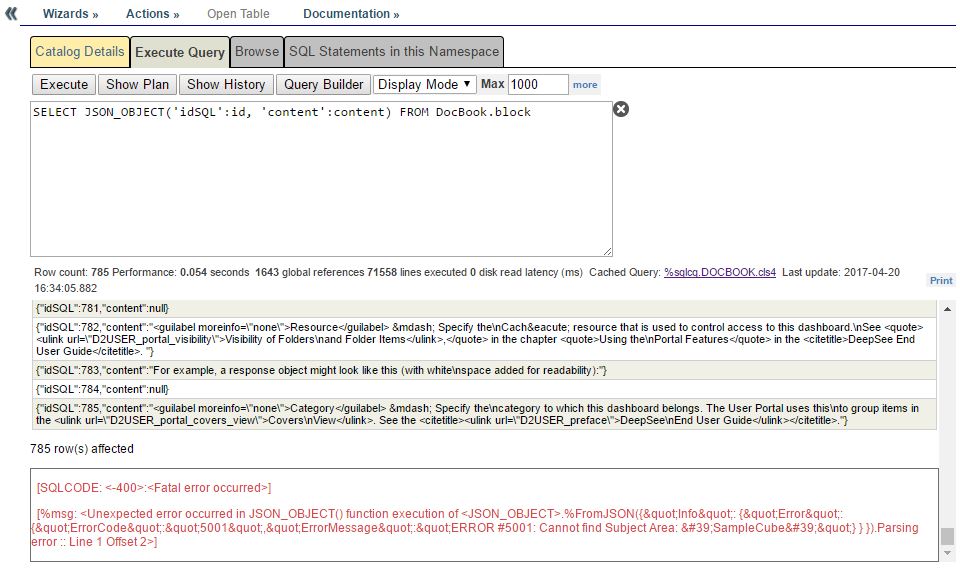Click inside the SQL query text area
The image size is (960, 576).
pyautogui.click(x=321, y=179)
